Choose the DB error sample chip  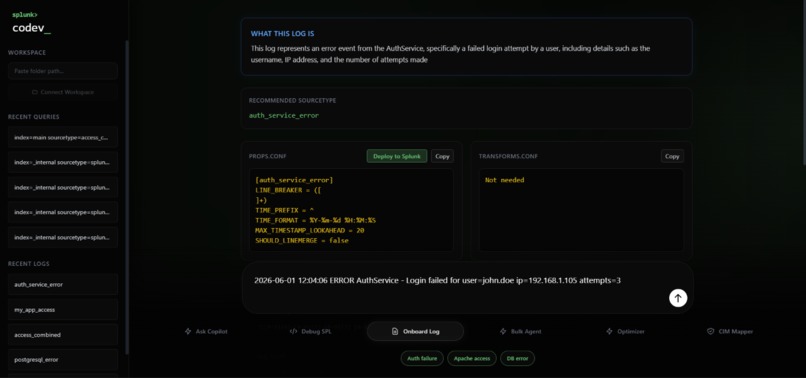coord(517,358)
